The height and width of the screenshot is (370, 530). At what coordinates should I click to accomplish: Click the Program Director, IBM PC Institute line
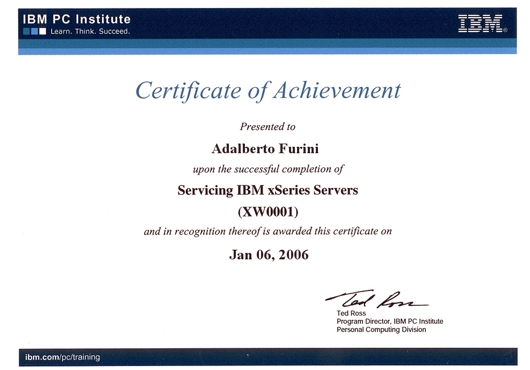[390, 321]
